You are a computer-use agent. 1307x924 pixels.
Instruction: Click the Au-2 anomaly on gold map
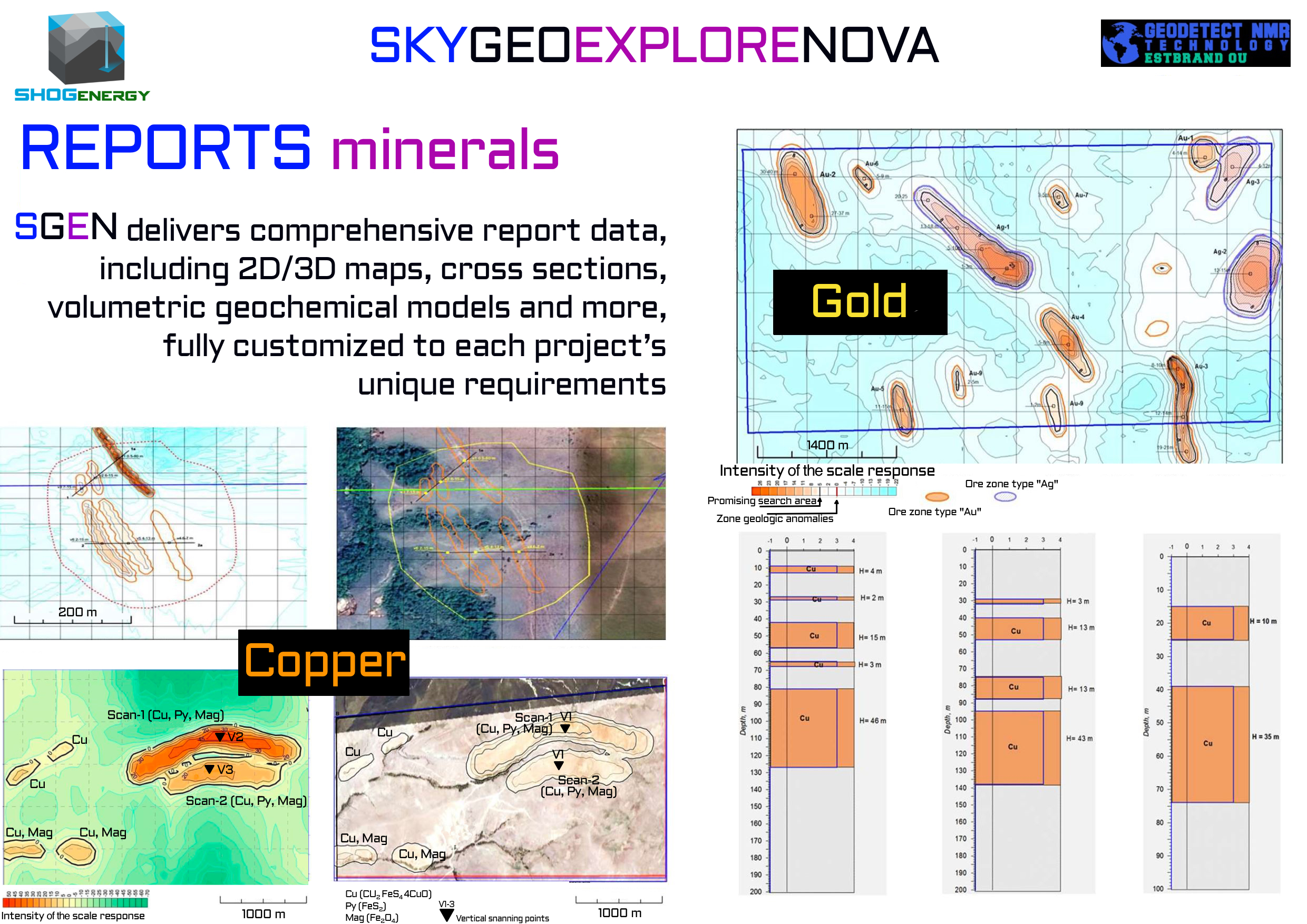(x=802, y=192)
